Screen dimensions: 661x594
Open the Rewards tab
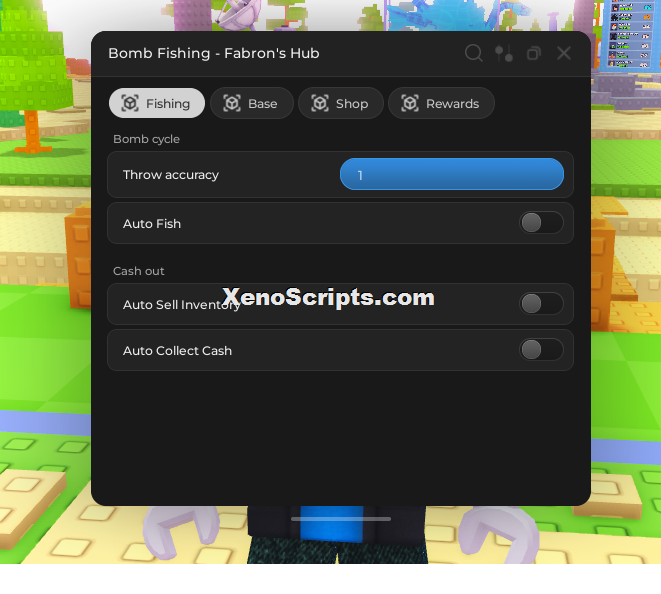[441, 103]
